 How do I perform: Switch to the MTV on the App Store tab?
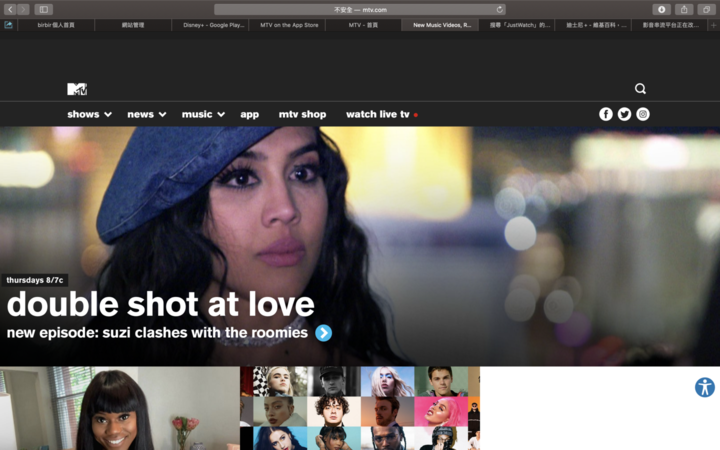287,25
